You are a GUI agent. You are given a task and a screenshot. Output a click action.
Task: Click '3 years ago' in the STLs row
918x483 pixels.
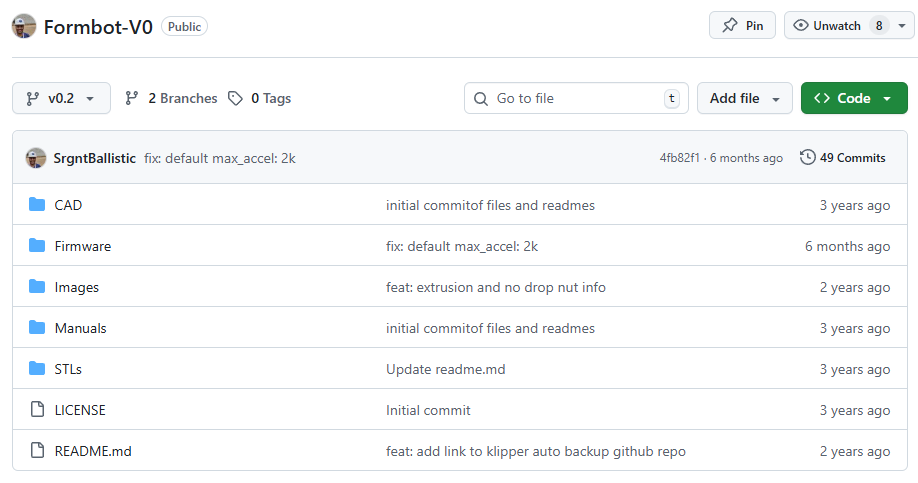pos(855,369)
